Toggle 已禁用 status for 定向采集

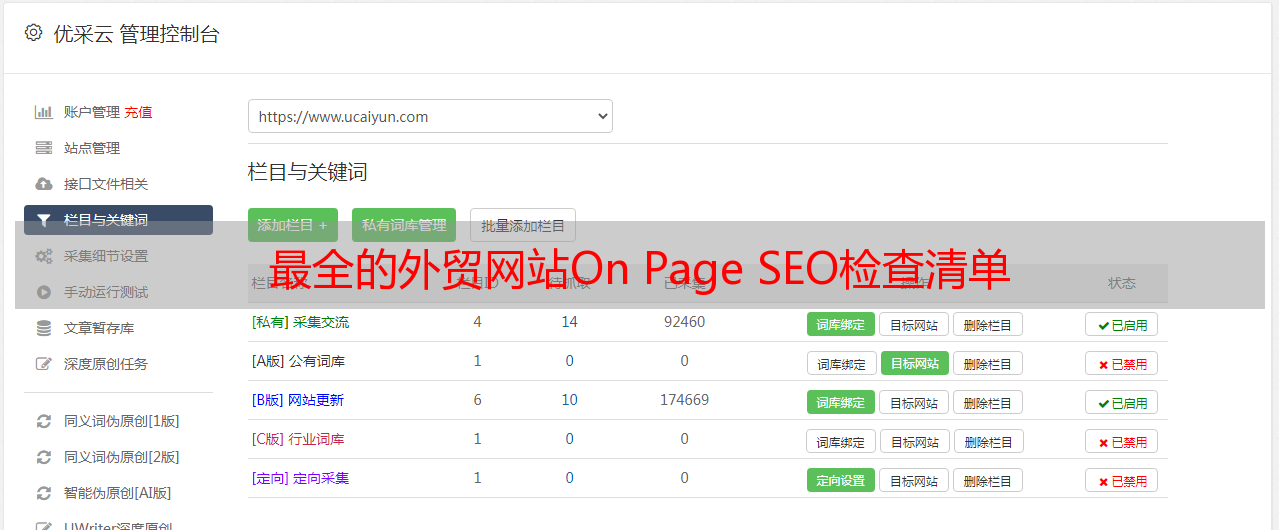pyautogui.click(x=1122, y=480)
